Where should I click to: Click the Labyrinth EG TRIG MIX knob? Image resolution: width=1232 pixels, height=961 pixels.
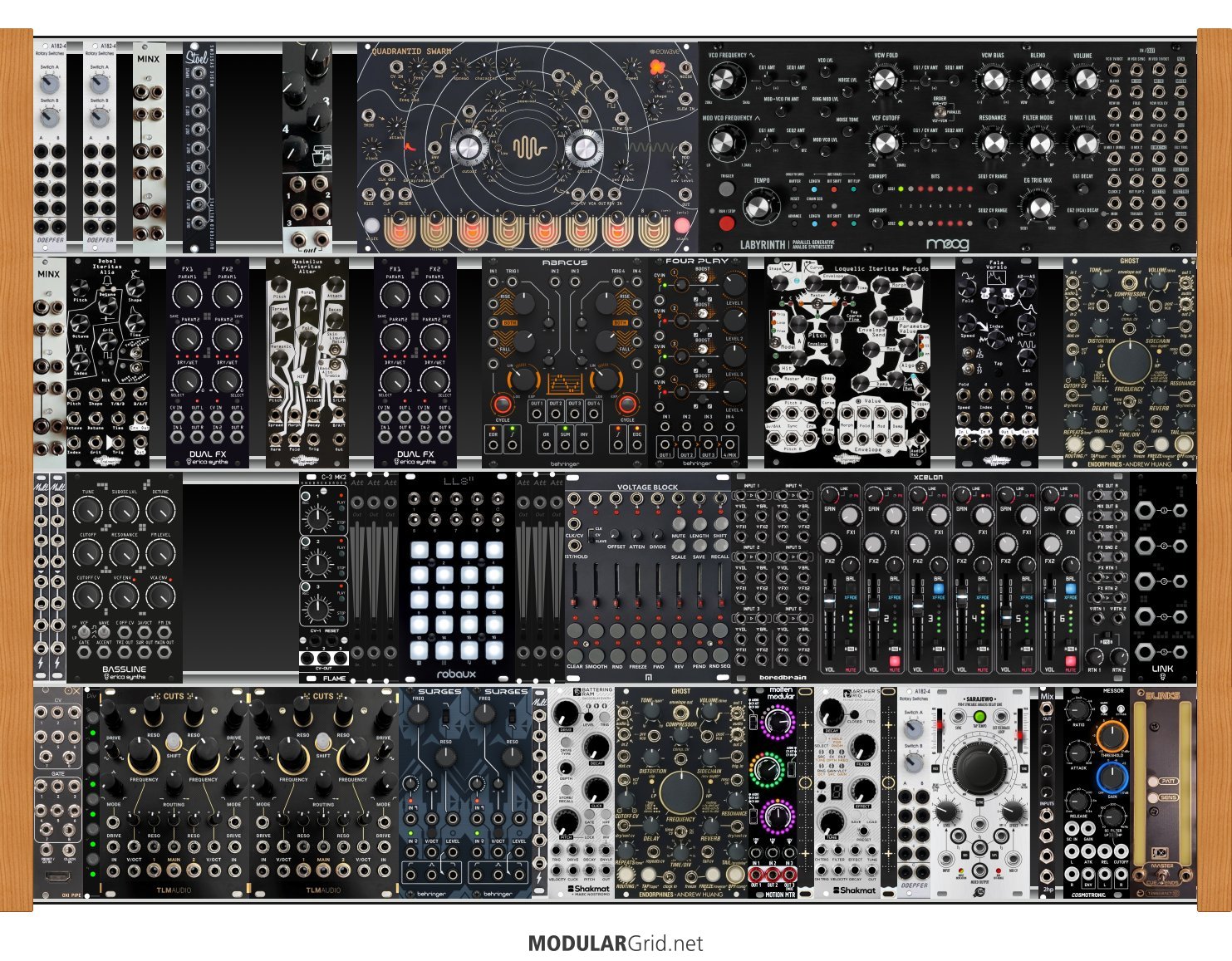tap(1038, 206)
